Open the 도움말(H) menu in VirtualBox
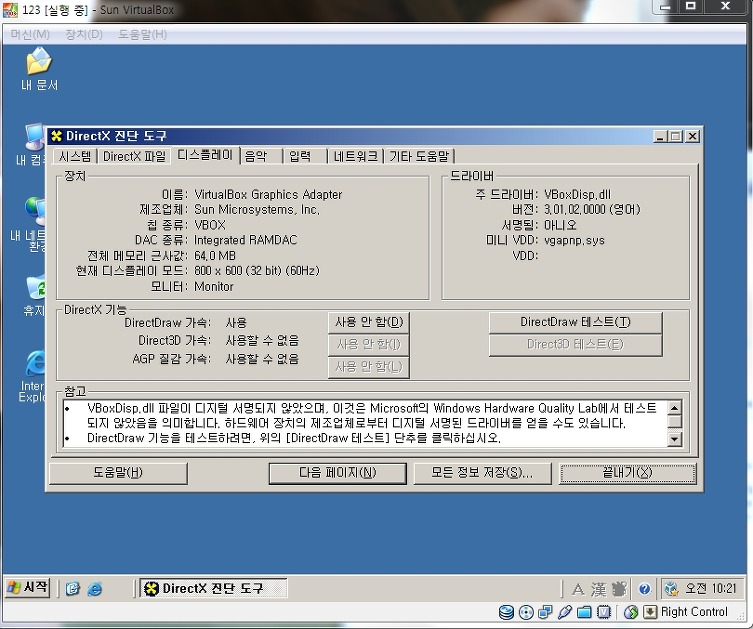This screenshot has width=753, height=629. 143,35
